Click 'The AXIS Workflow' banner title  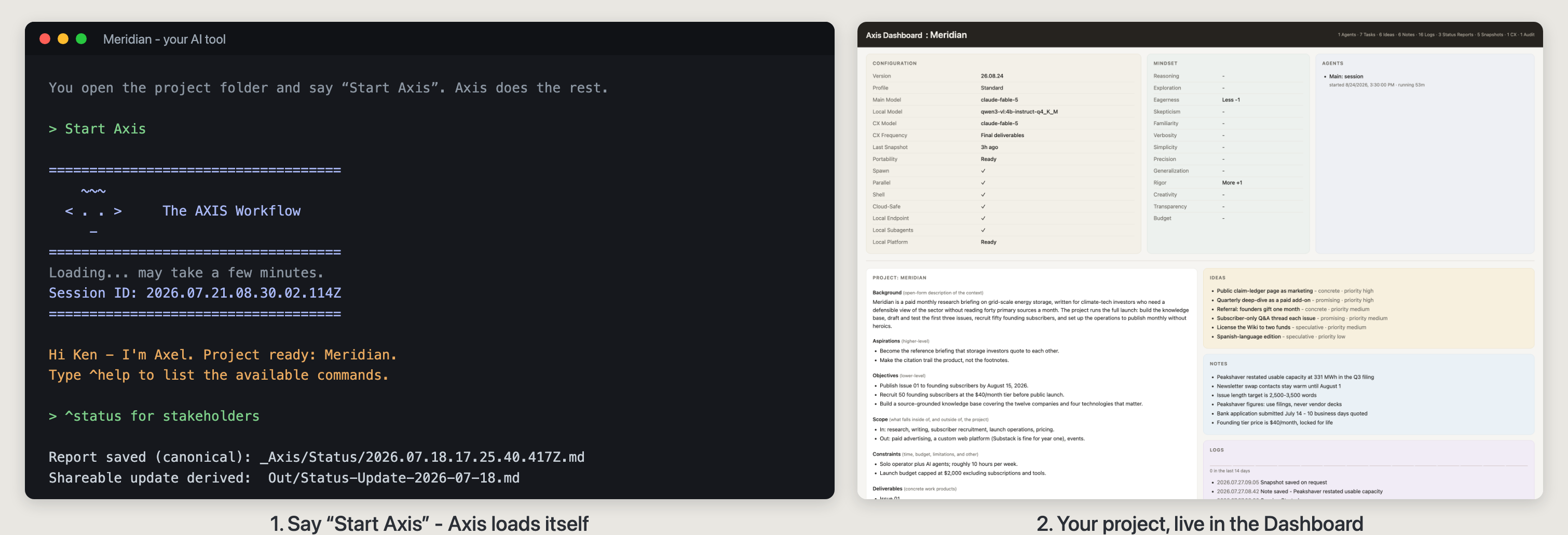point(231,211)
